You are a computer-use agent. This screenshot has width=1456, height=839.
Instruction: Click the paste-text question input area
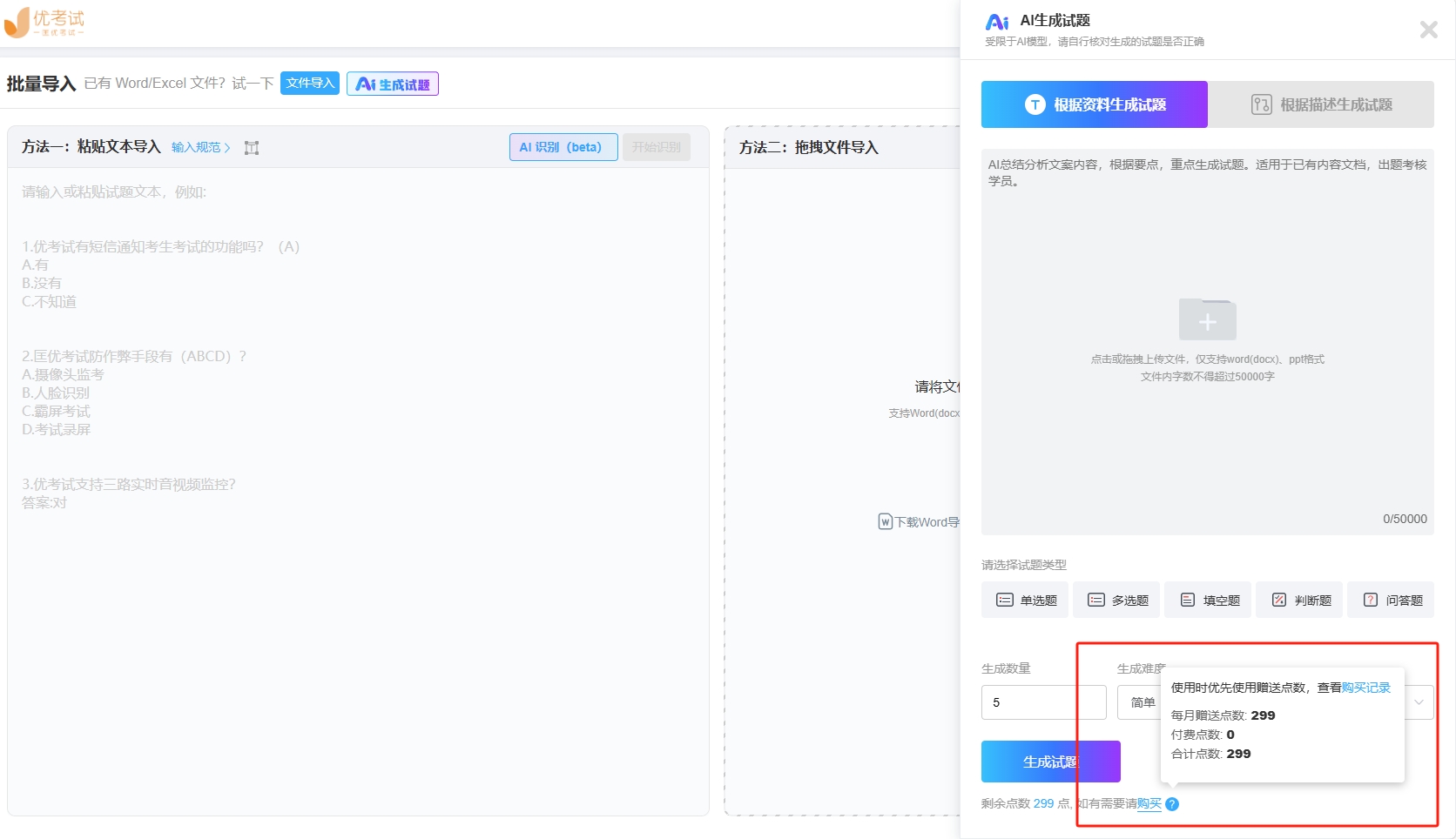[x=358, y=492]
